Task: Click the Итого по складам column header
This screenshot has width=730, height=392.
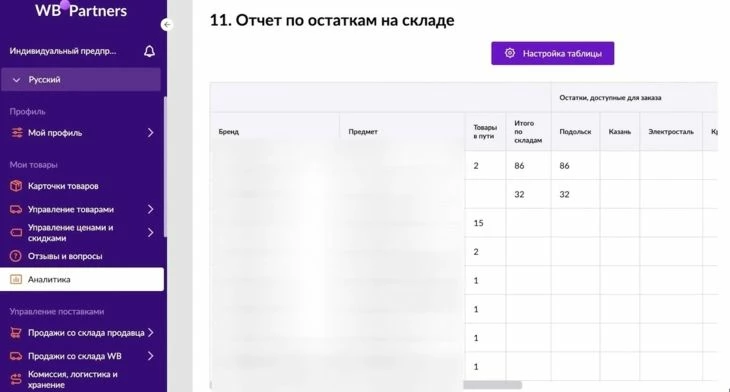Action: 528,131
